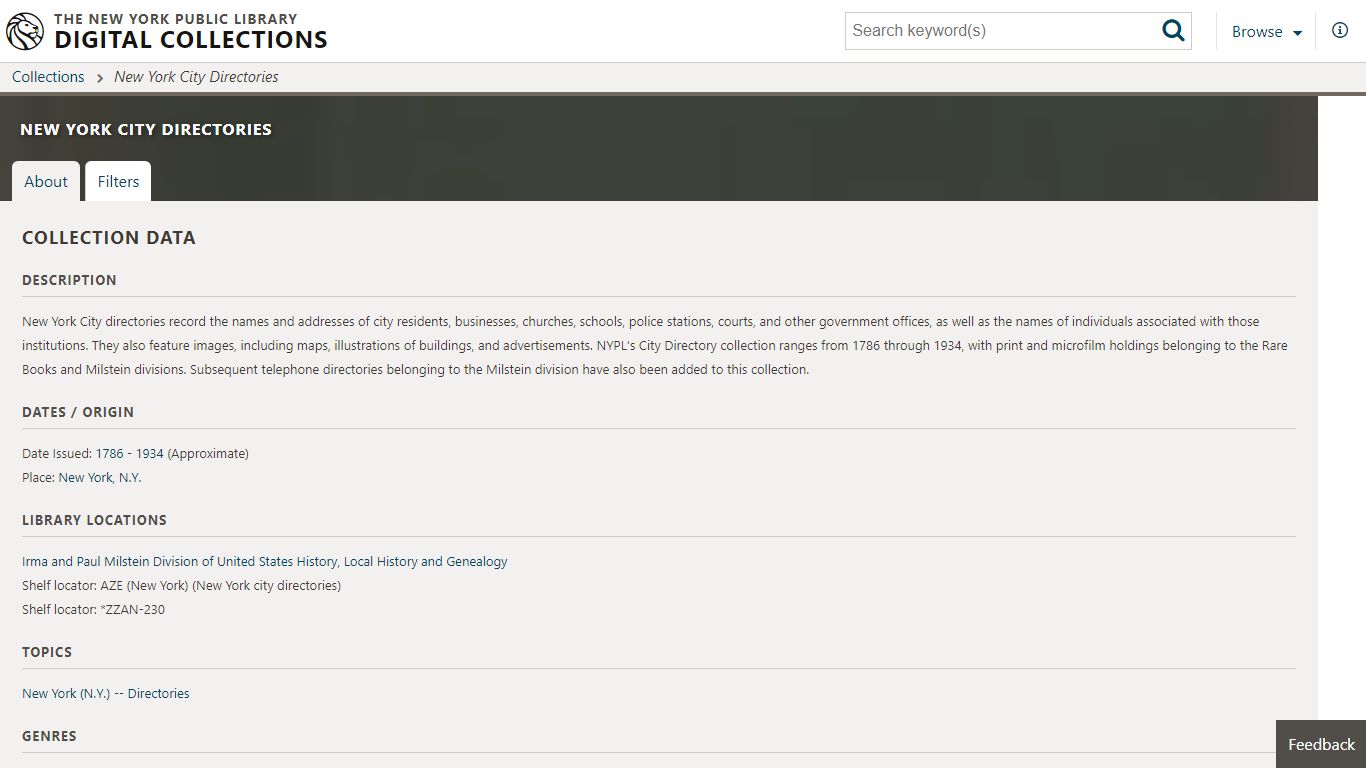Select Shelf locator *ZZAN-230 text
1366x768 pixels.
coord(93,610)
